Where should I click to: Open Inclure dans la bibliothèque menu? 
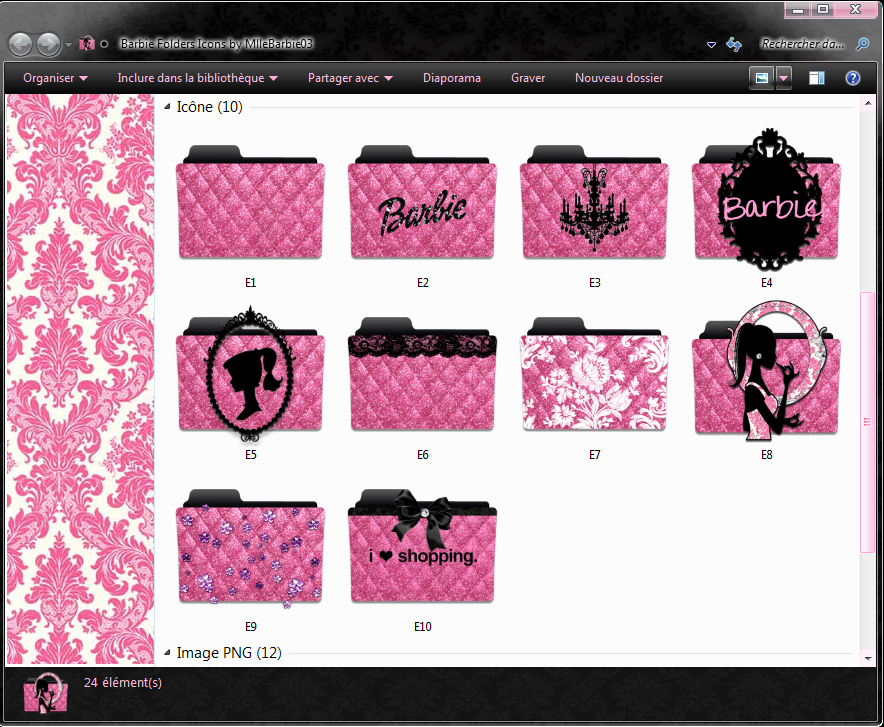[197, 78]
